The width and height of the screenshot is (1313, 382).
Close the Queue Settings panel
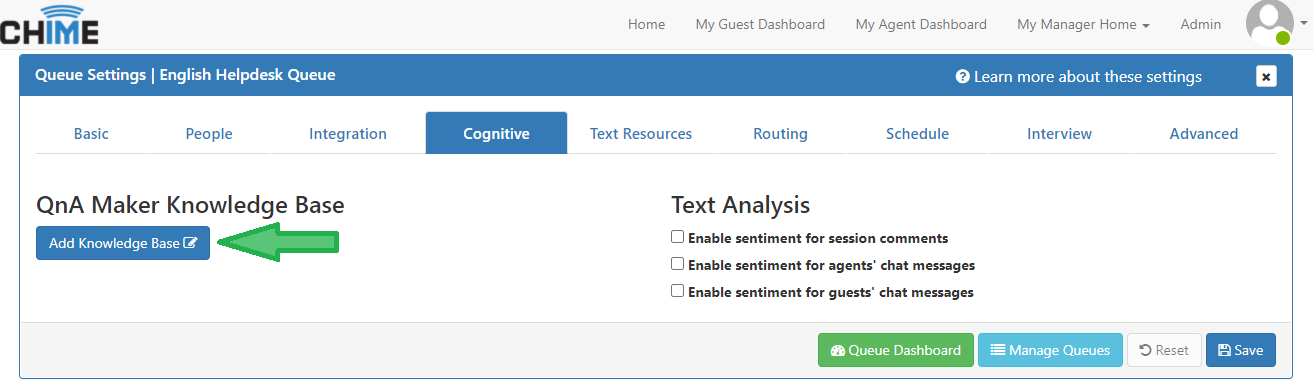[1266, 76]
